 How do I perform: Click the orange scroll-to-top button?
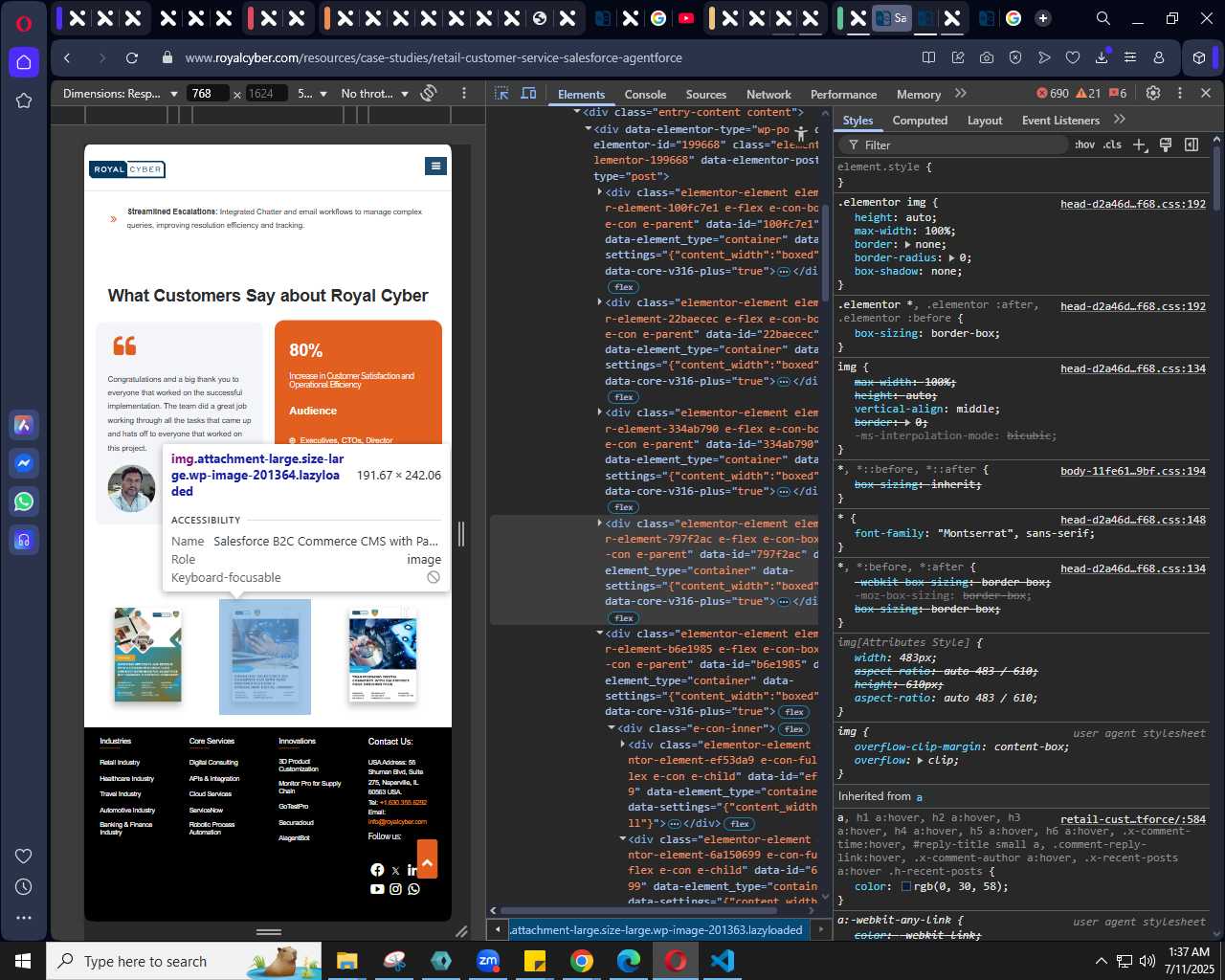pos(427,859)
